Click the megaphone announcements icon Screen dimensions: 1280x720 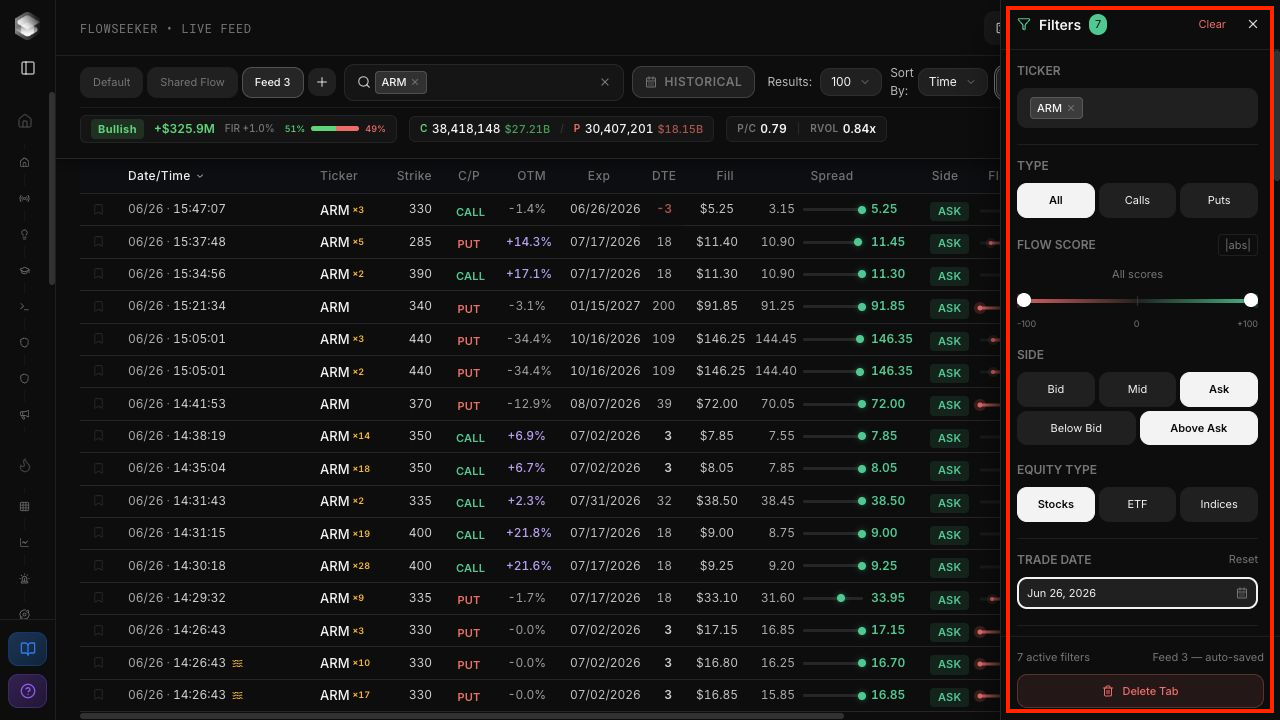[25, 415]
